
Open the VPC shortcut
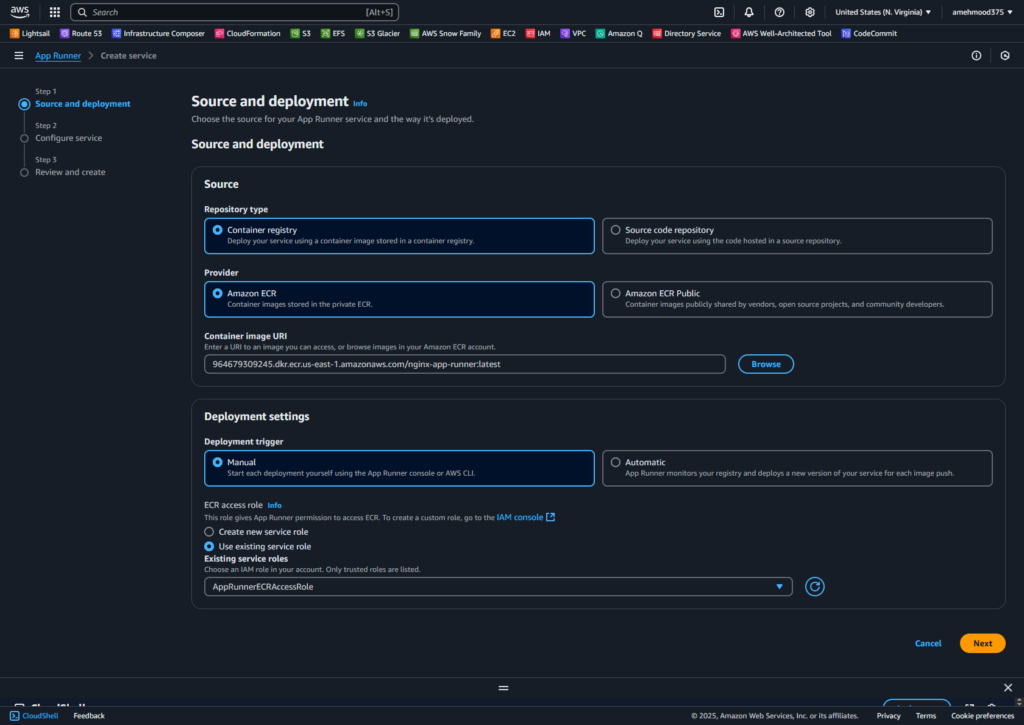tap(573, 33)
